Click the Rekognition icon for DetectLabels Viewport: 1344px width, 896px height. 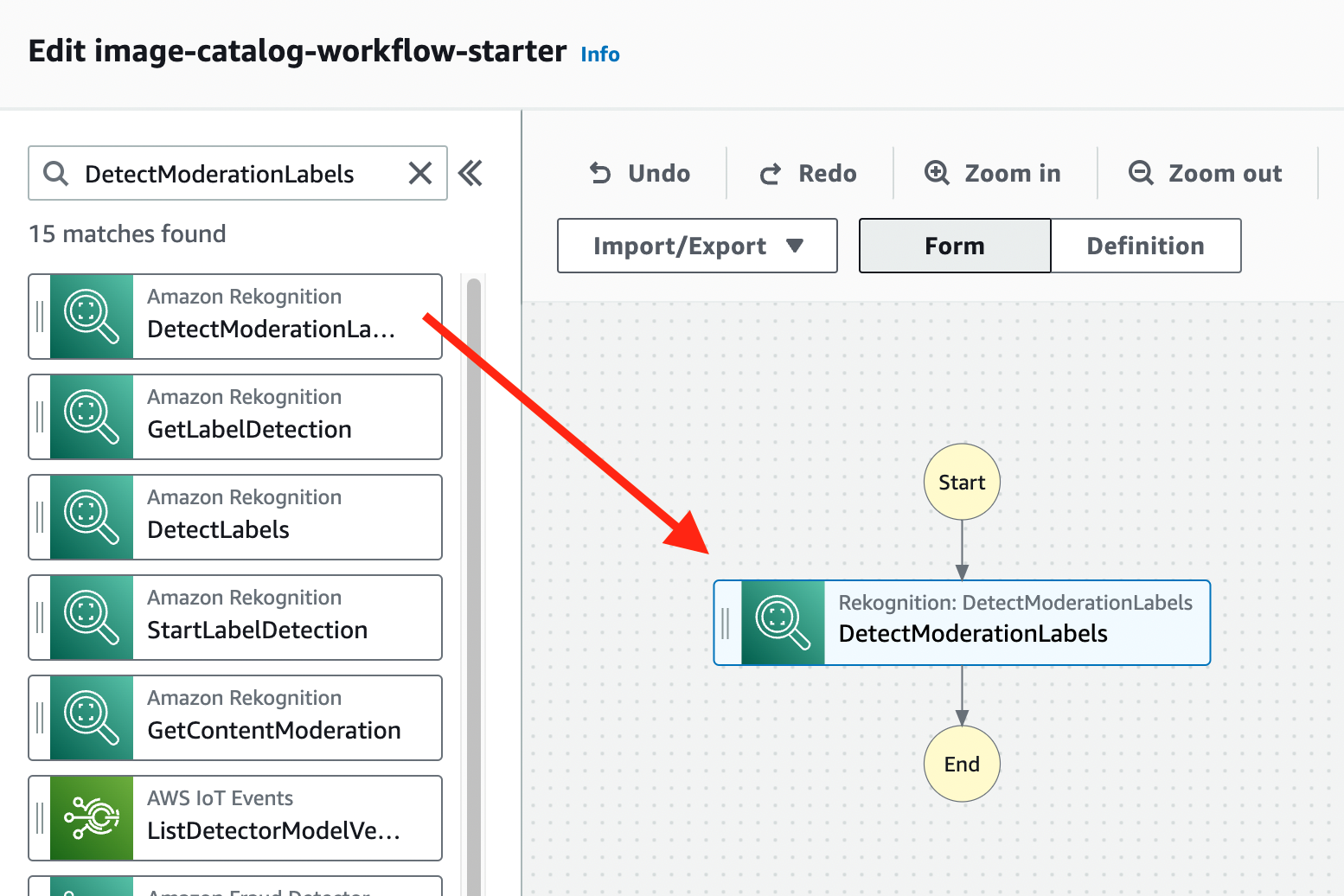(92, 517)
